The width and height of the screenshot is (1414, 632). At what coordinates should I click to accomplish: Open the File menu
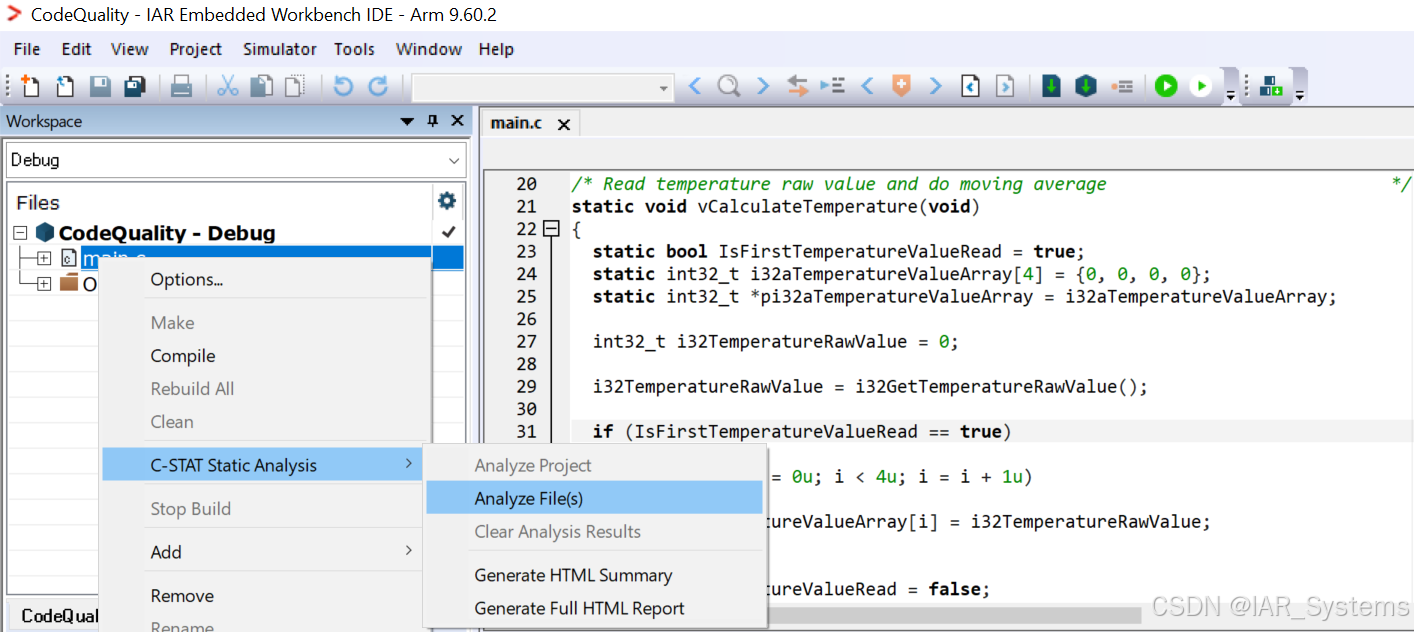coord(27,49)
